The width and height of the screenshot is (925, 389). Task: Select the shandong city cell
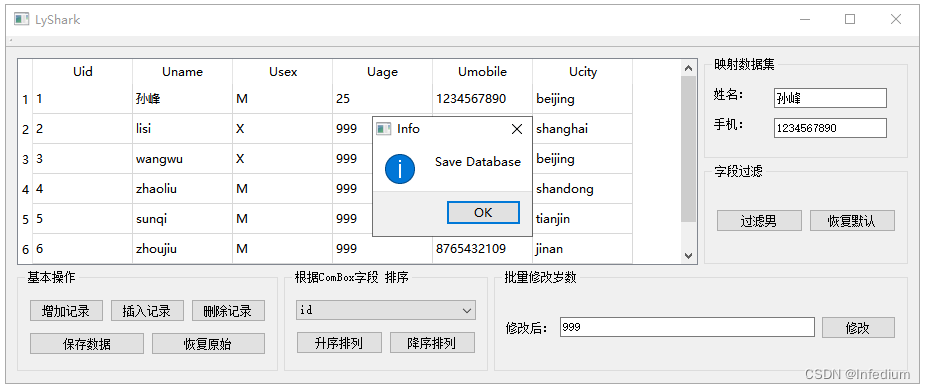pos(582,189)
